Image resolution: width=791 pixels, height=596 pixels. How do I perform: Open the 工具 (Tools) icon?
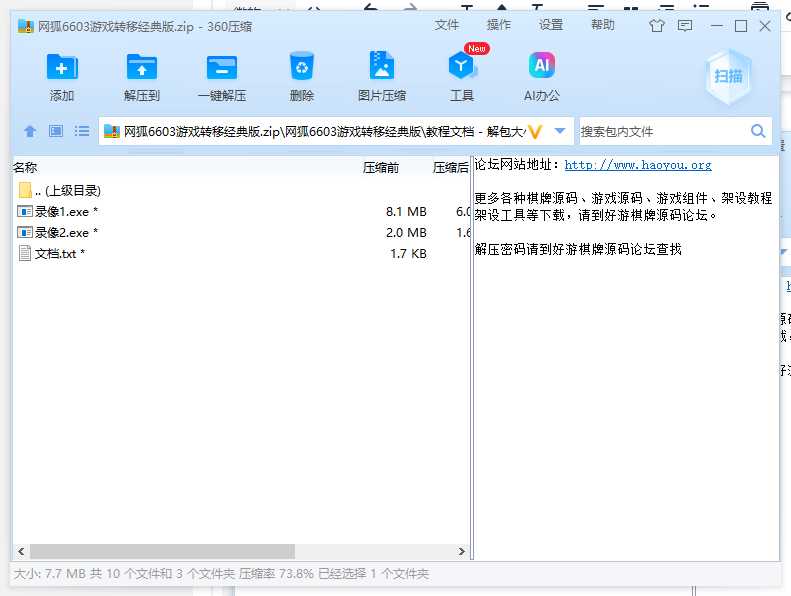462,66
